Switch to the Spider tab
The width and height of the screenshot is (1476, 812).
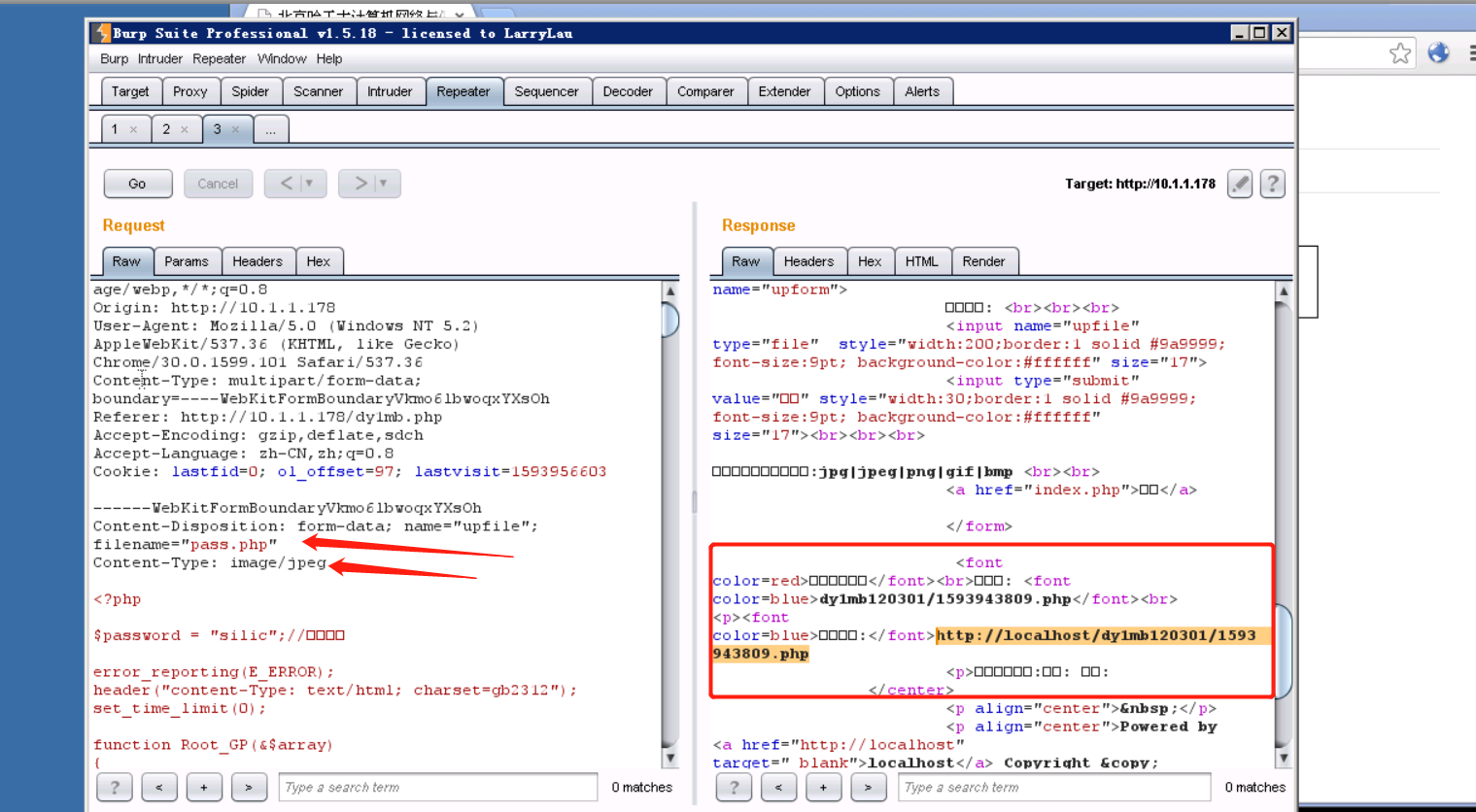tap(250, 91)
